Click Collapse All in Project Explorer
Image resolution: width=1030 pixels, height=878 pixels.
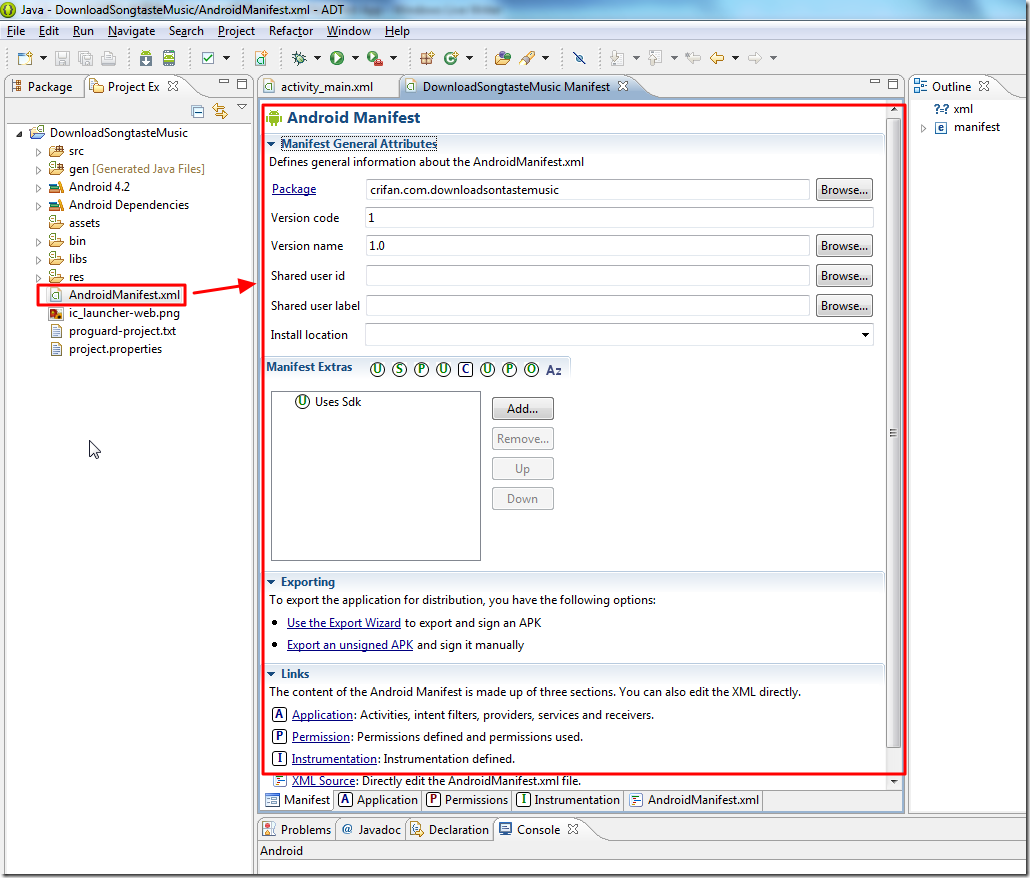197,111
